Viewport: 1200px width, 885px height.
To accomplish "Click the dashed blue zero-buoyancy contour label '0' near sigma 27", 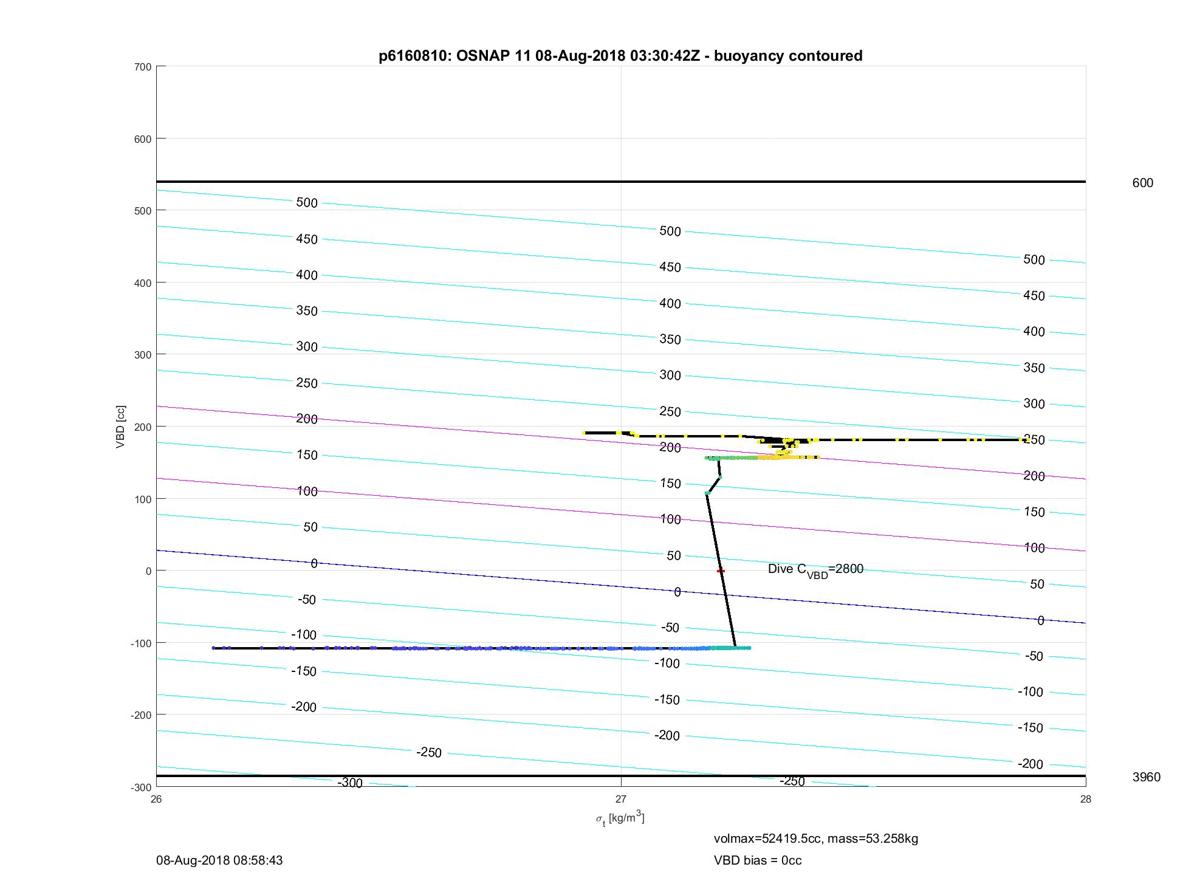I will click(677, 592).
